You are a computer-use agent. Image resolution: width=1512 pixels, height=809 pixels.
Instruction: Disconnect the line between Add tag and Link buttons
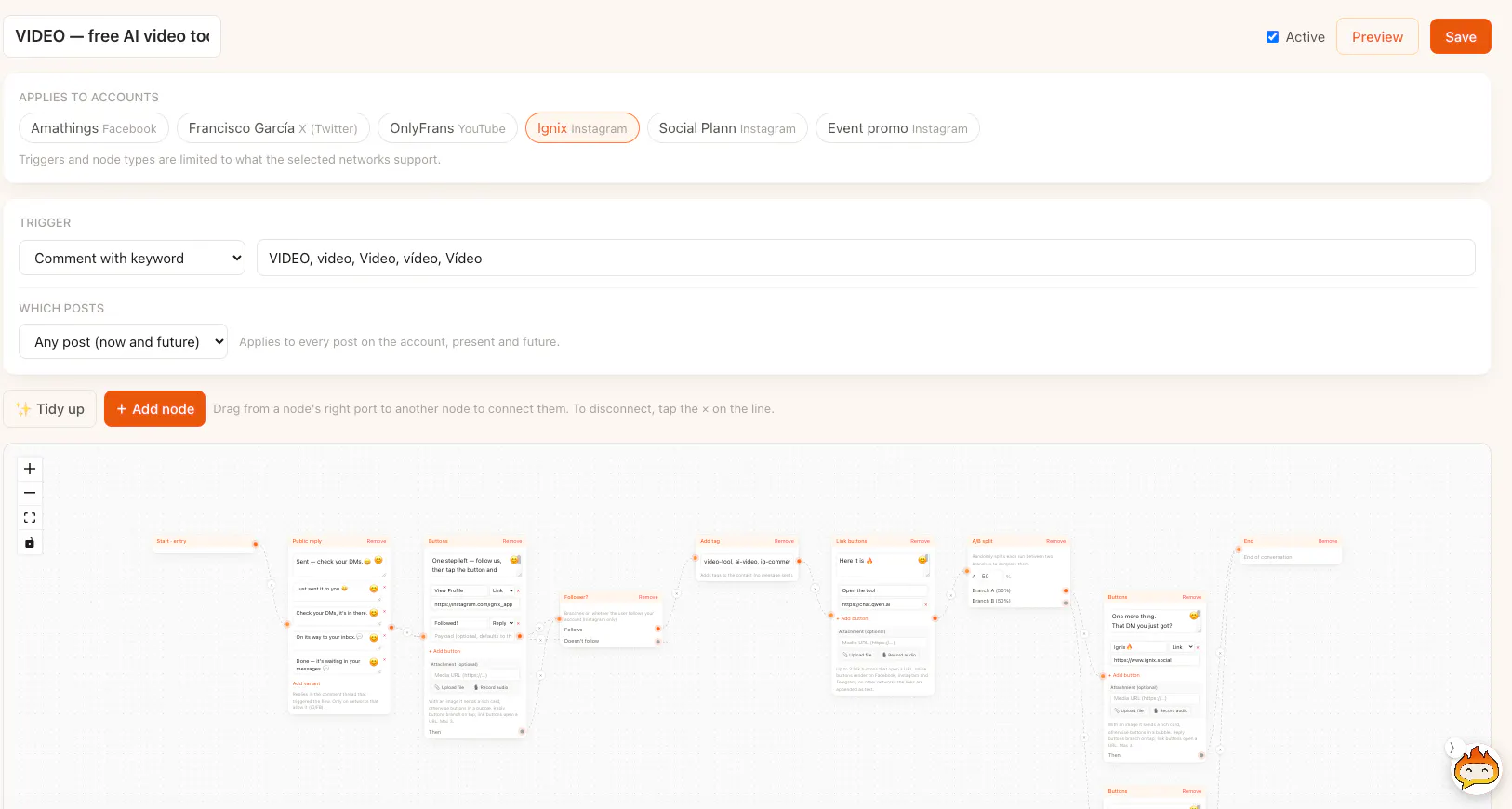click(x=815, y=589)
